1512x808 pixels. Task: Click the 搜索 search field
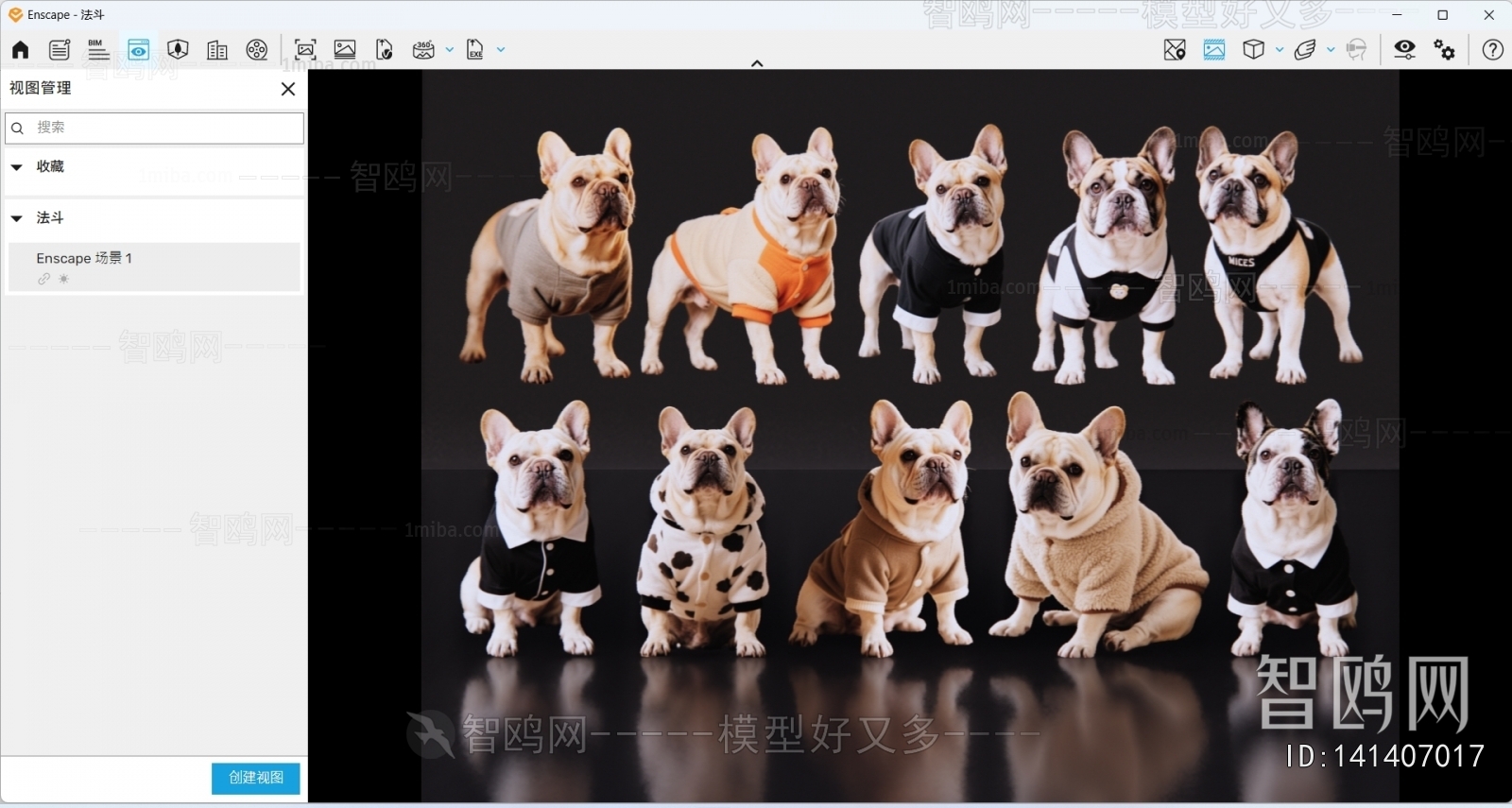click(155, 128)
